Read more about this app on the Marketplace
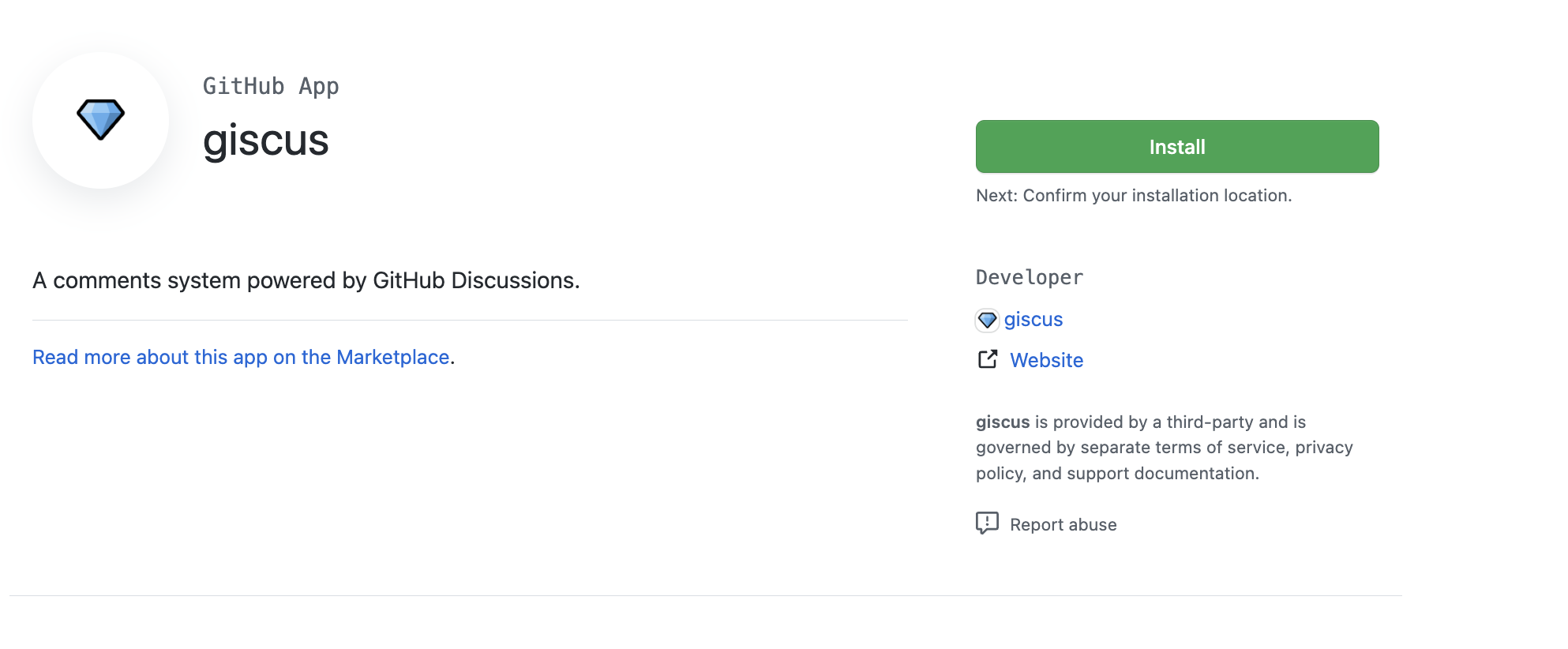The image size is (1568, 649). click(x=241, y=357)
